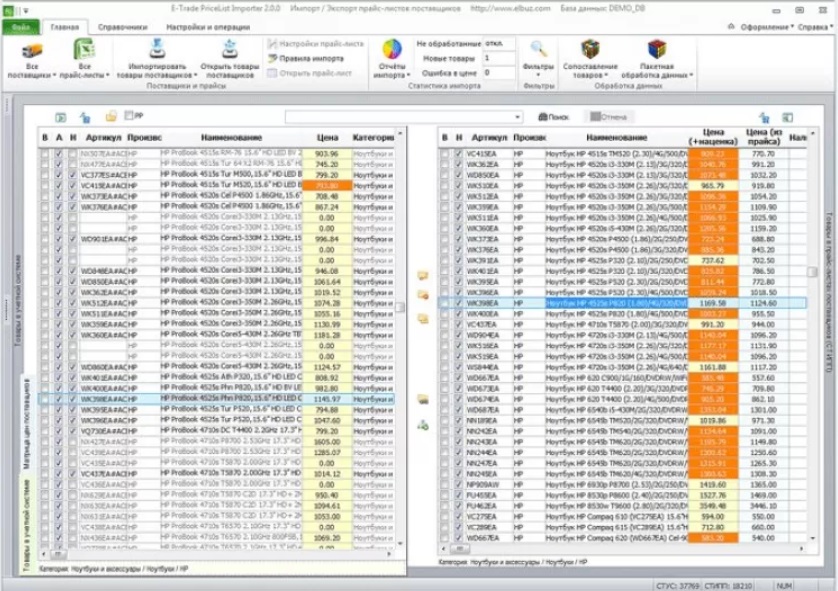Toggle column В checkbox for VC415EA row
Viewport: 838px width, 591px height.
[44, 185]
